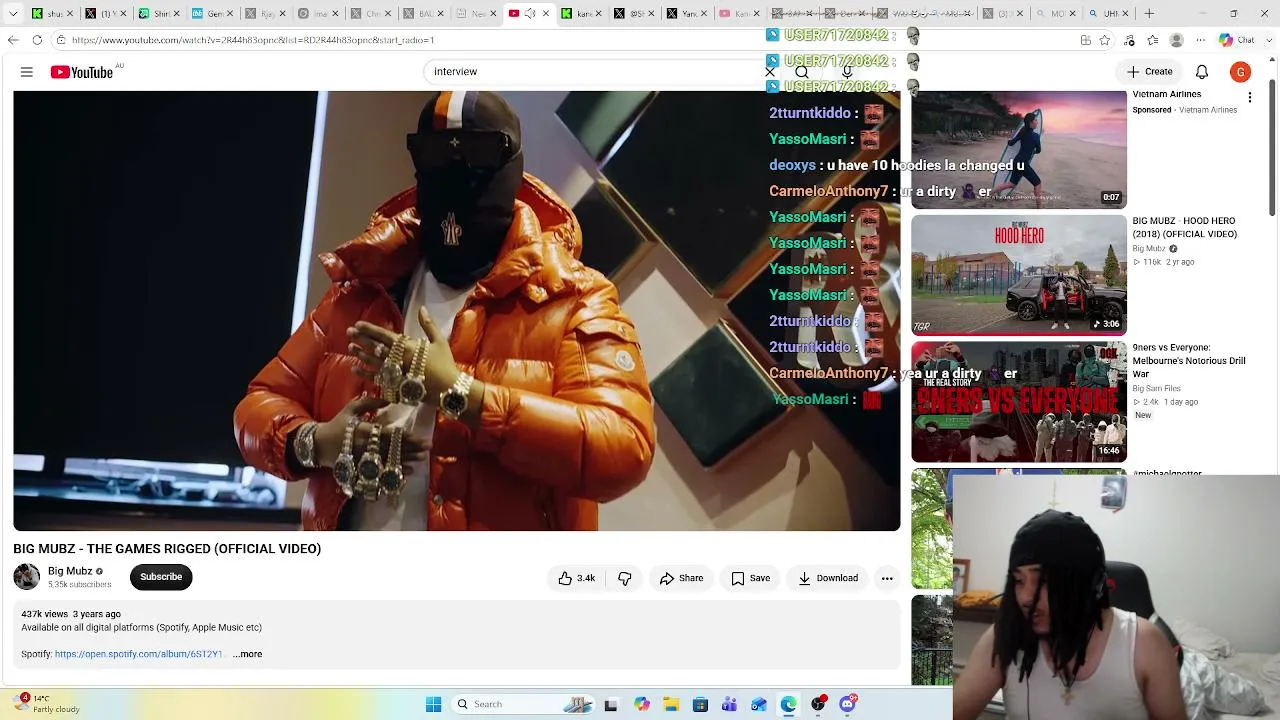Open the Copilot Chat button in Edge
This screenshot has height=720, width=1280.
(1236, 40)
